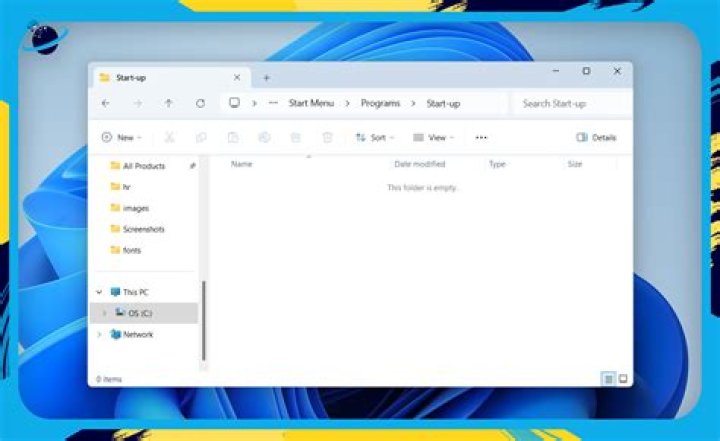Click the Cut scissors icon

point(169,137)
